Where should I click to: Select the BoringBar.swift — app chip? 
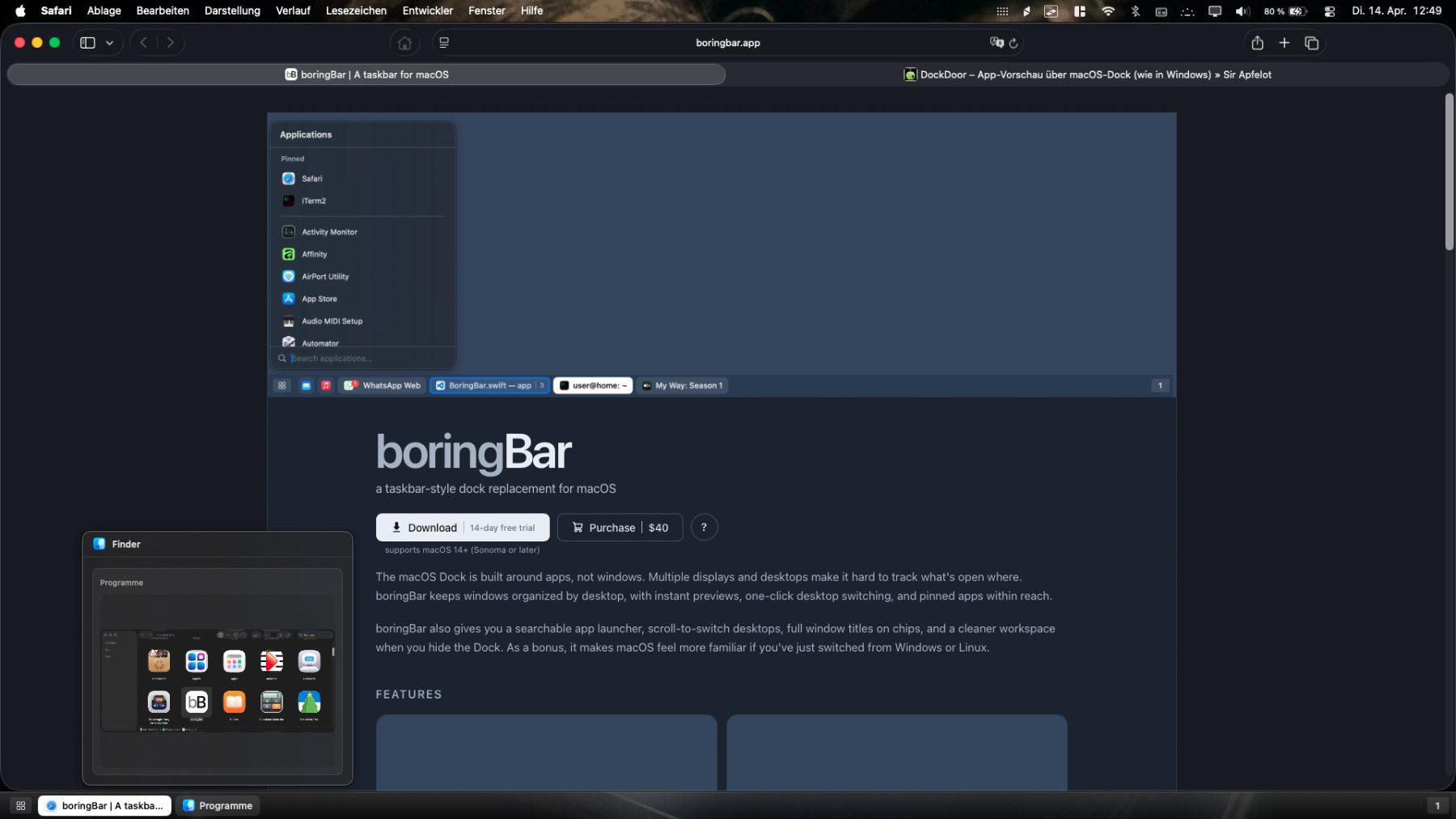[489, 386]
